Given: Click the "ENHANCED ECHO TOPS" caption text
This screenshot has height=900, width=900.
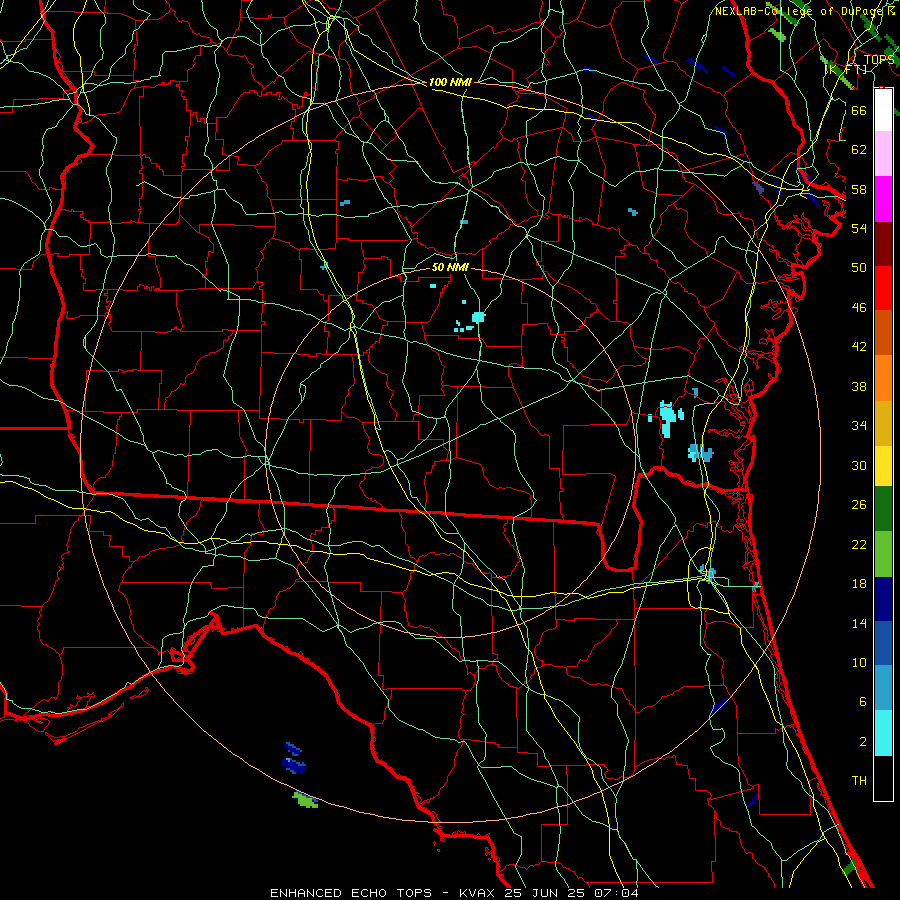Looking at the screenshot, I should coord(351,893).
